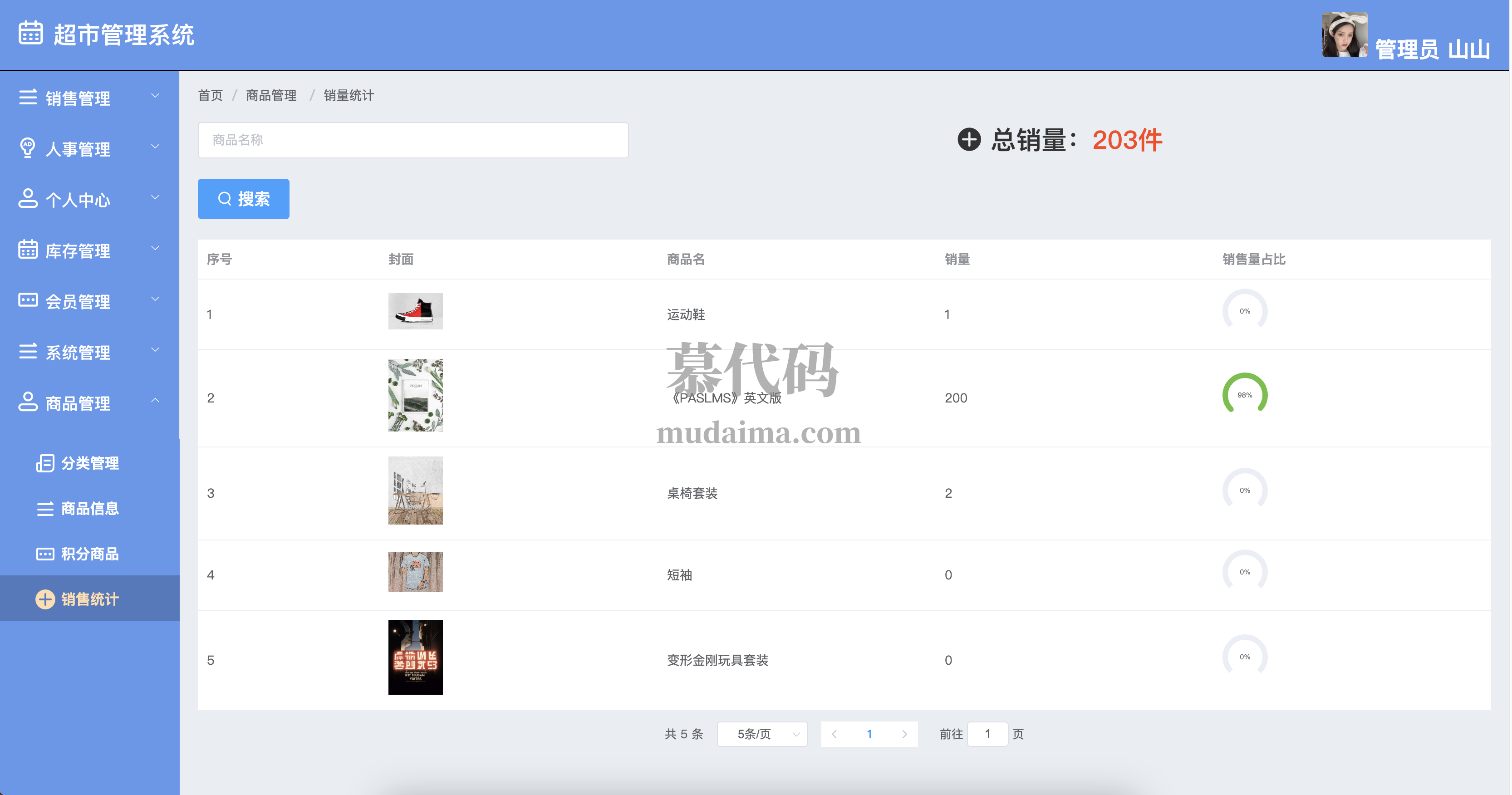Click the 商品名称 search input field

point(412,140)
